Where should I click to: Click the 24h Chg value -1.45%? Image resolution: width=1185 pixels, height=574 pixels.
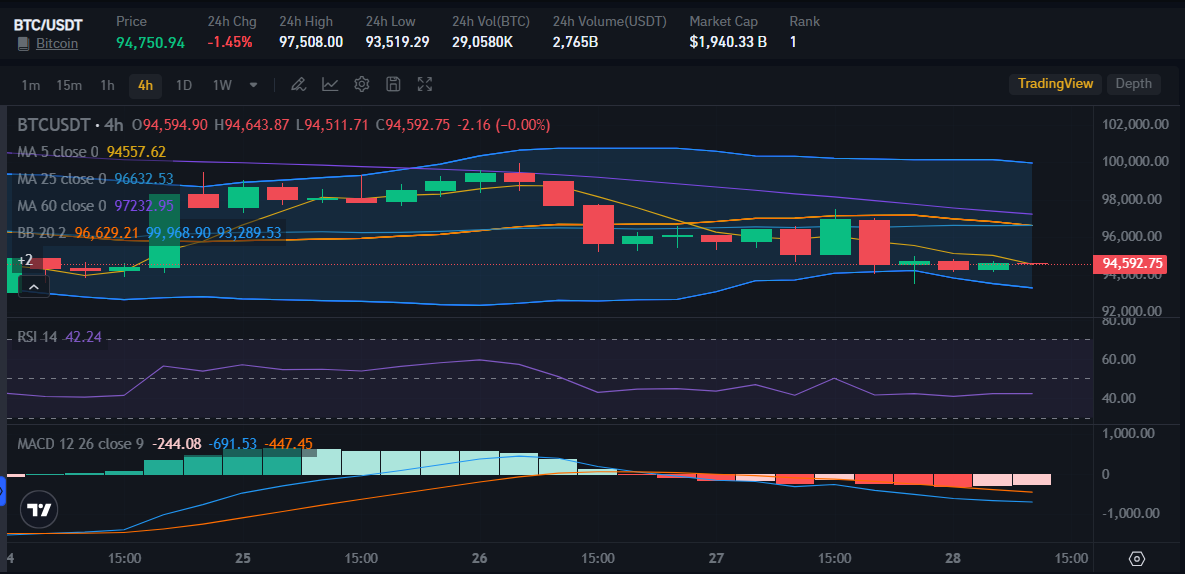pyautogui.click(x=230, y=42)
